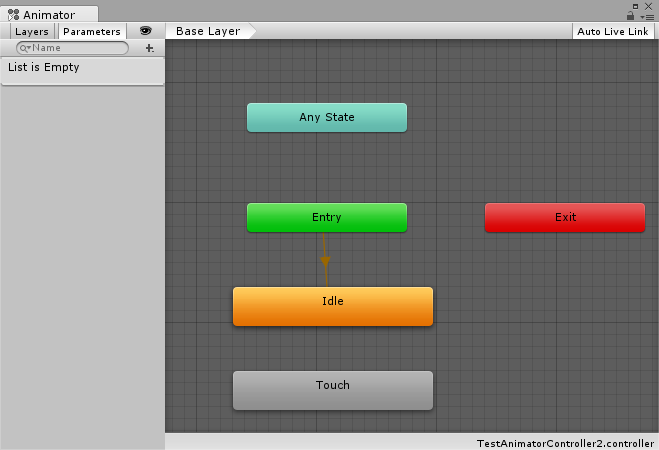This screenshot has width=659, height=450.
Task: Select the gray Touch state node
Action: 333,390
